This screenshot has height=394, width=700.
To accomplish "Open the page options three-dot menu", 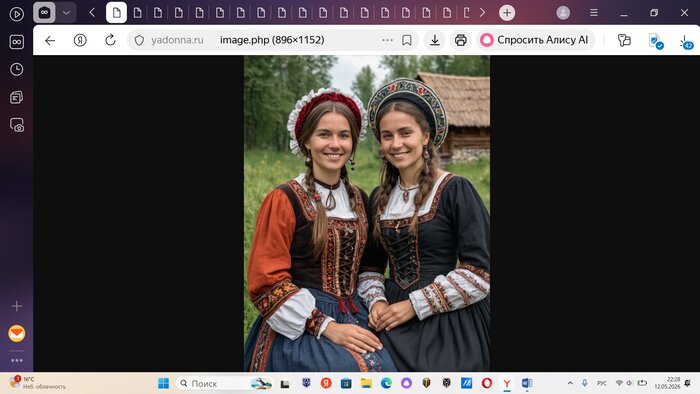I will [387, 40].
